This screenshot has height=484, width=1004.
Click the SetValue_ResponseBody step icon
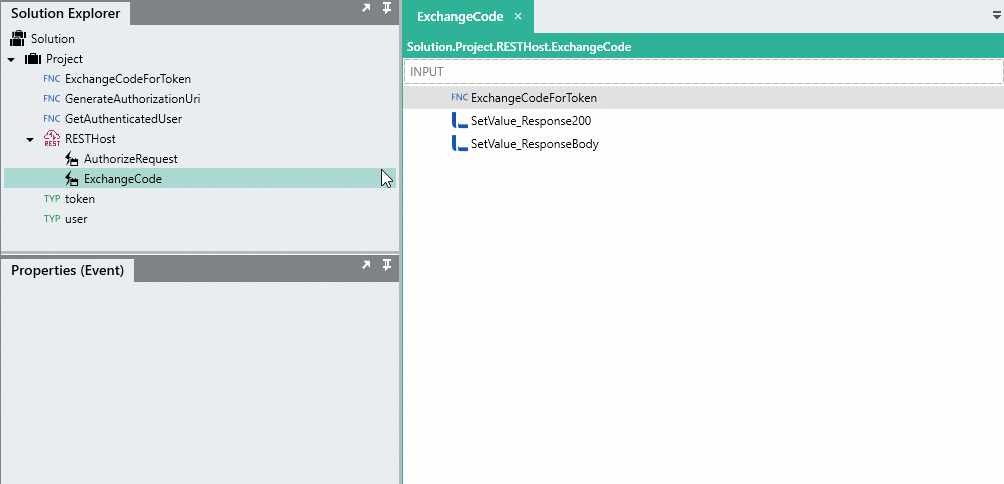tap(460, 144)
